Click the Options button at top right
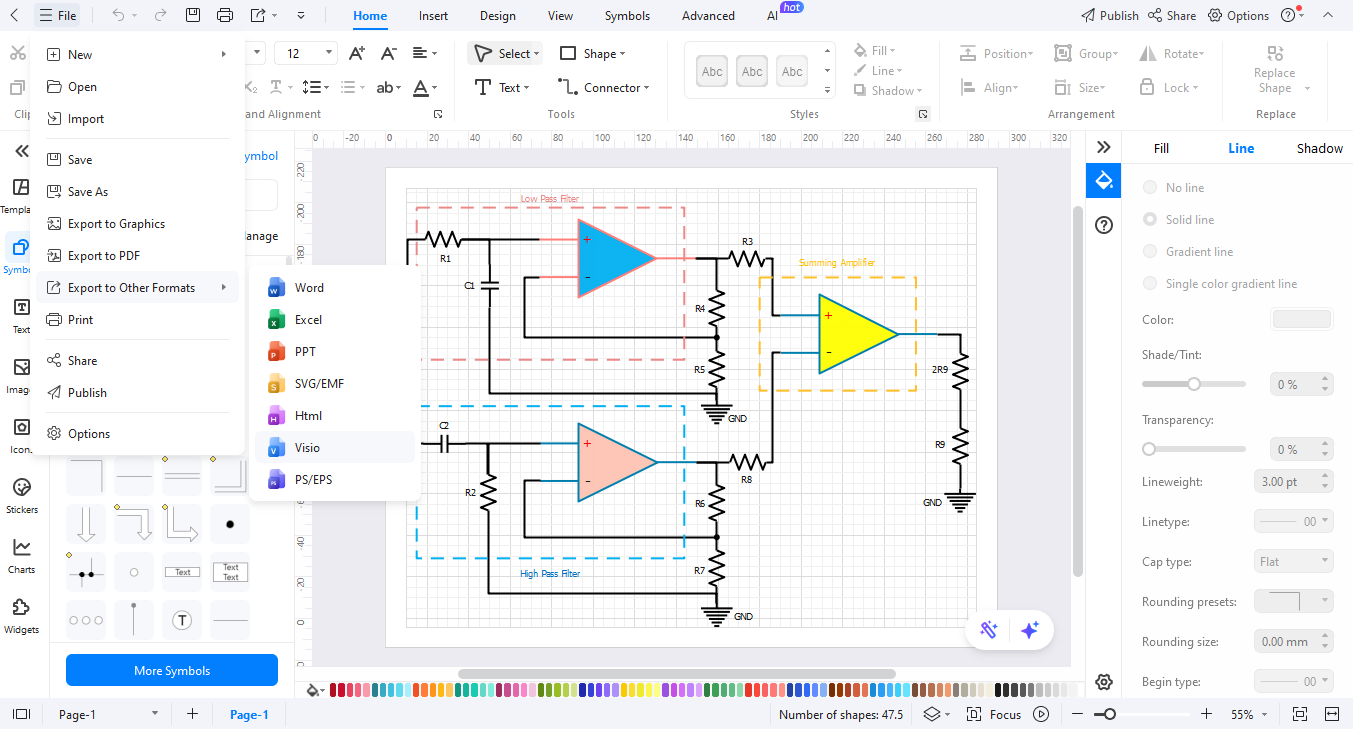The height and width of the screenshot is (729, 1353). [1238, 15]
